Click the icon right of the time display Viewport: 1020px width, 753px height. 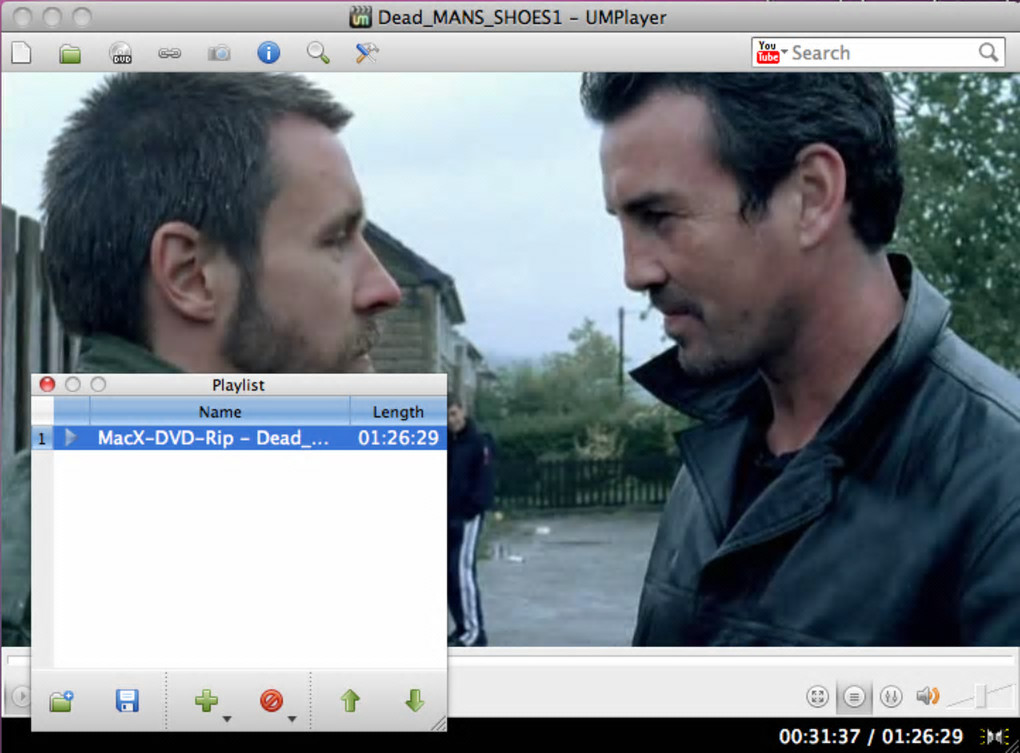point(995,736)
